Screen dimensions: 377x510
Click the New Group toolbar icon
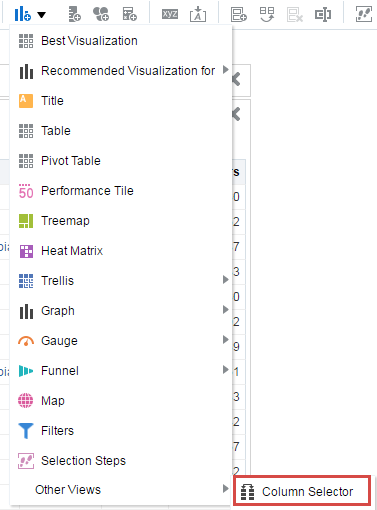tap(101, 14)
